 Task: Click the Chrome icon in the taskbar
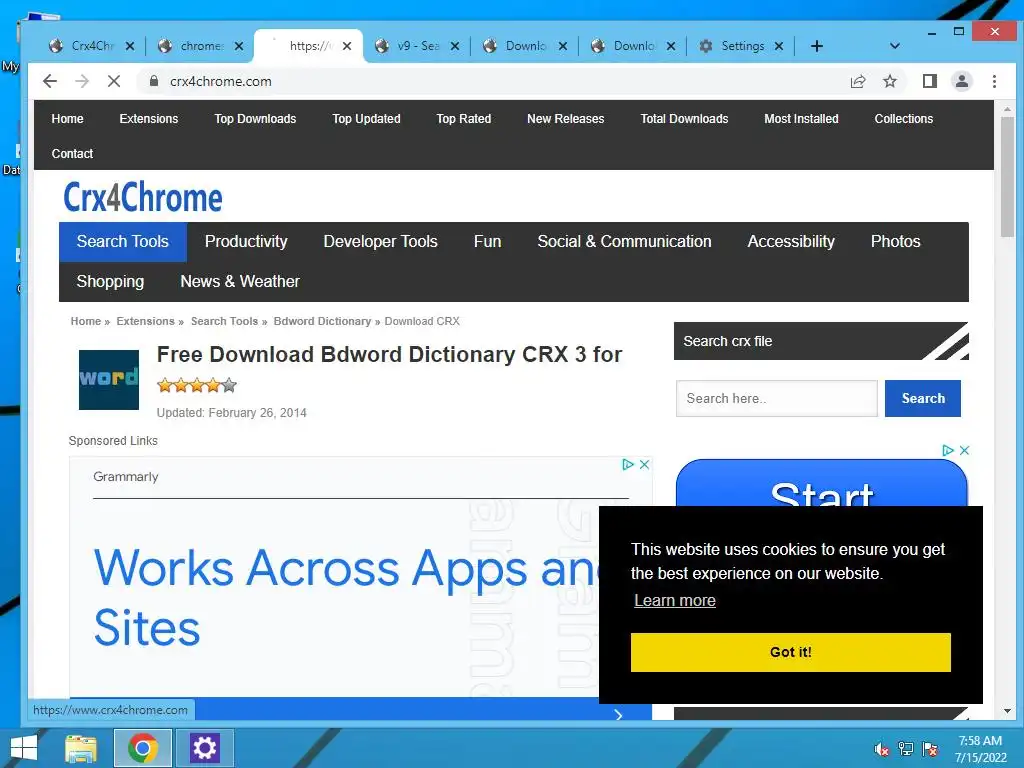click(x=142, y=748)
